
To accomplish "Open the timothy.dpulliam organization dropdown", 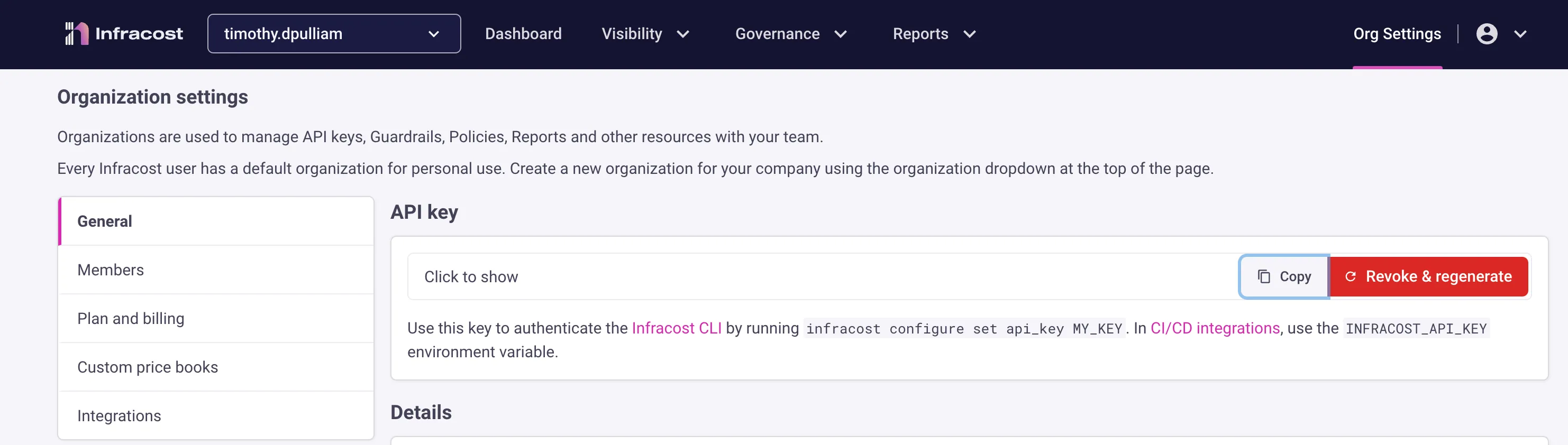I will pyautogui.click(x=334, y=33).
